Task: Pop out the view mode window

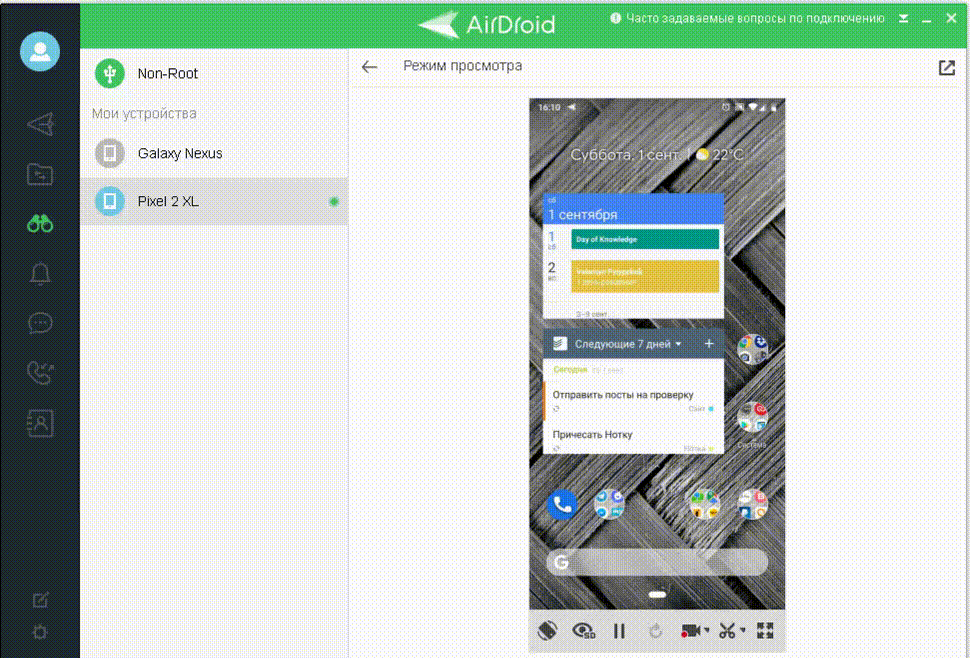Action: tap(946, 67)
